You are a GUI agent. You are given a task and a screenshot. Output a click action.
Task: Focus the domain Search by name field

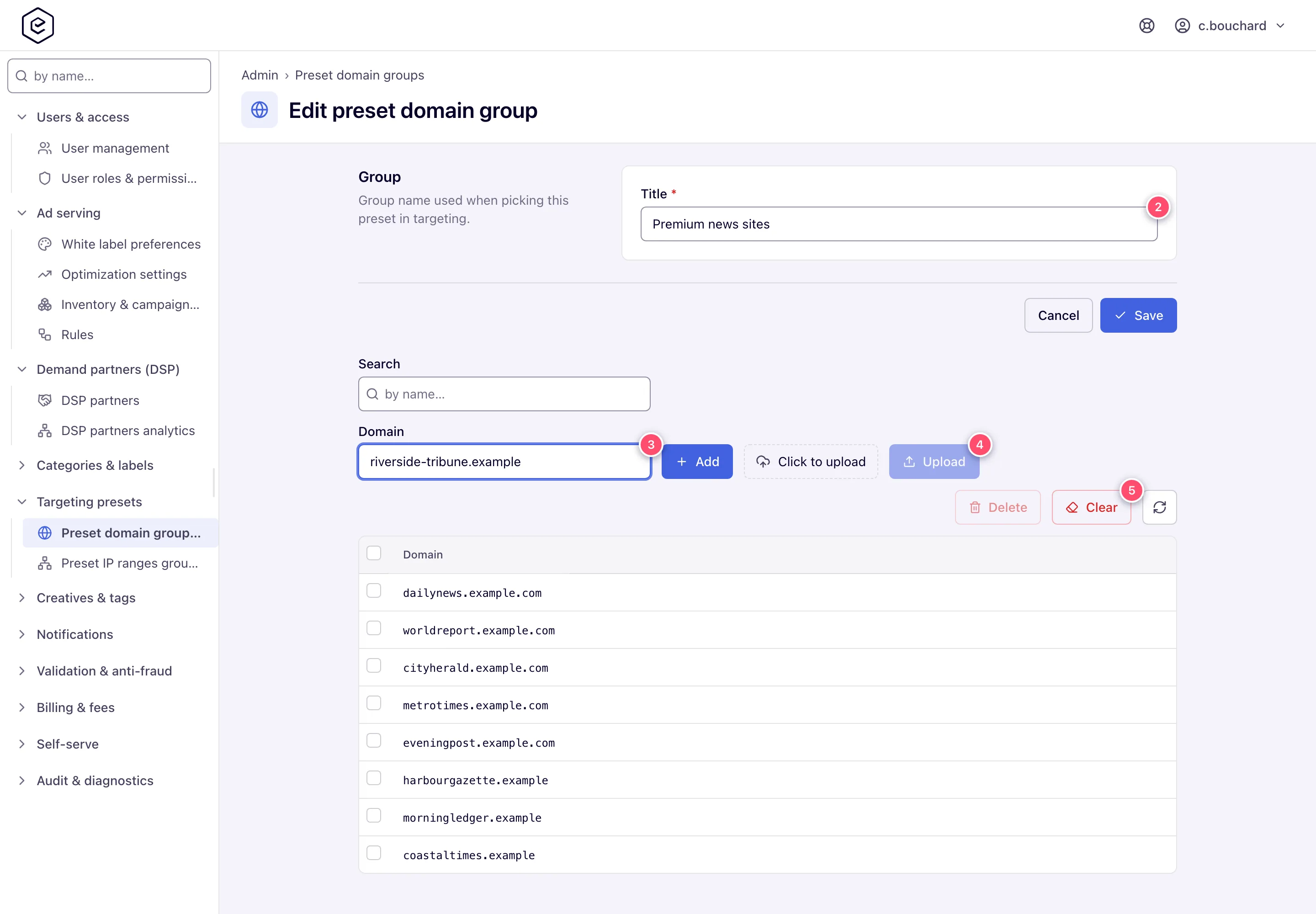[x=504, y=394]
